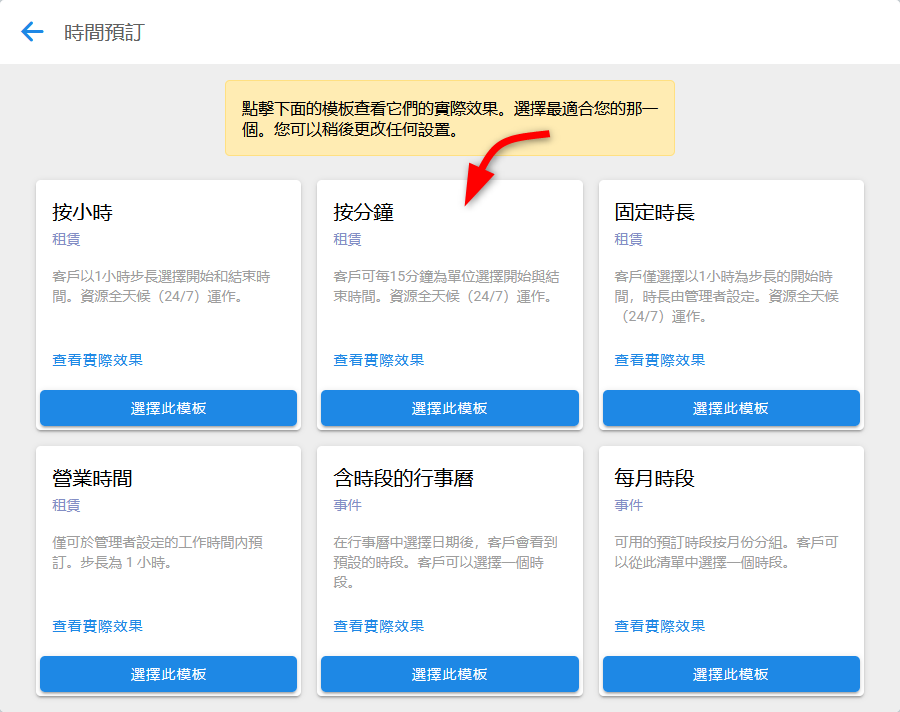The image size is (900, 712).
Task: Click the 含時段的行事曆 card title
Action: click(x=403, y=479)
